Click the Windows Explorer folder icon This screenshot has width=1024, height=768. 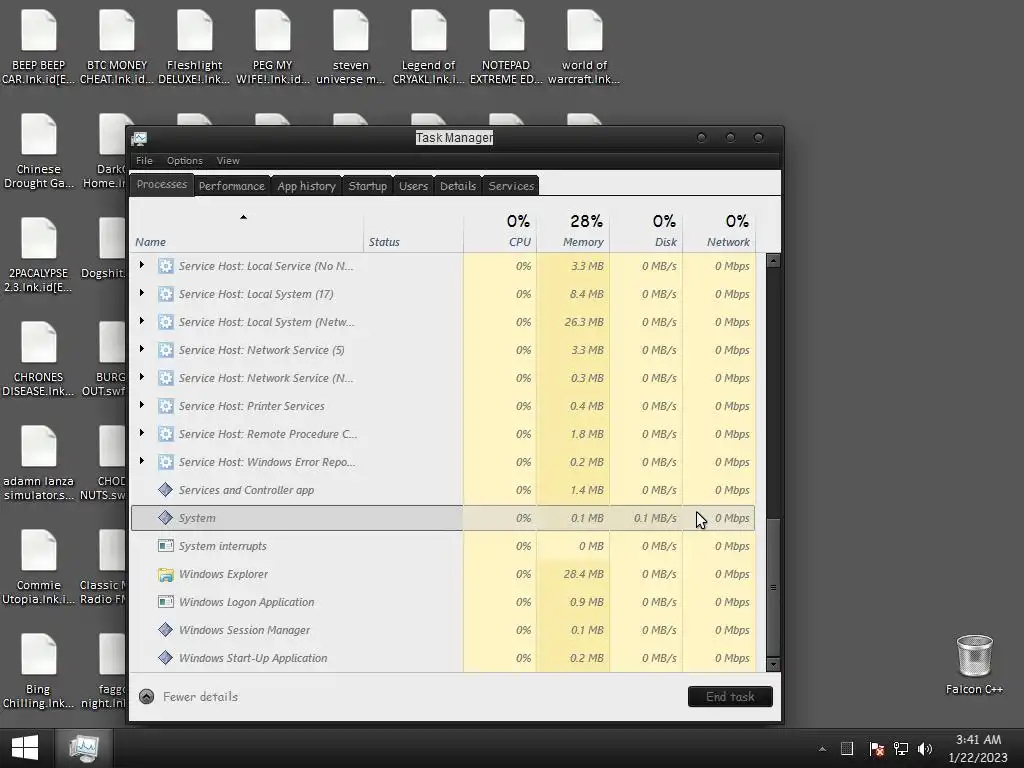click(166, 574)
